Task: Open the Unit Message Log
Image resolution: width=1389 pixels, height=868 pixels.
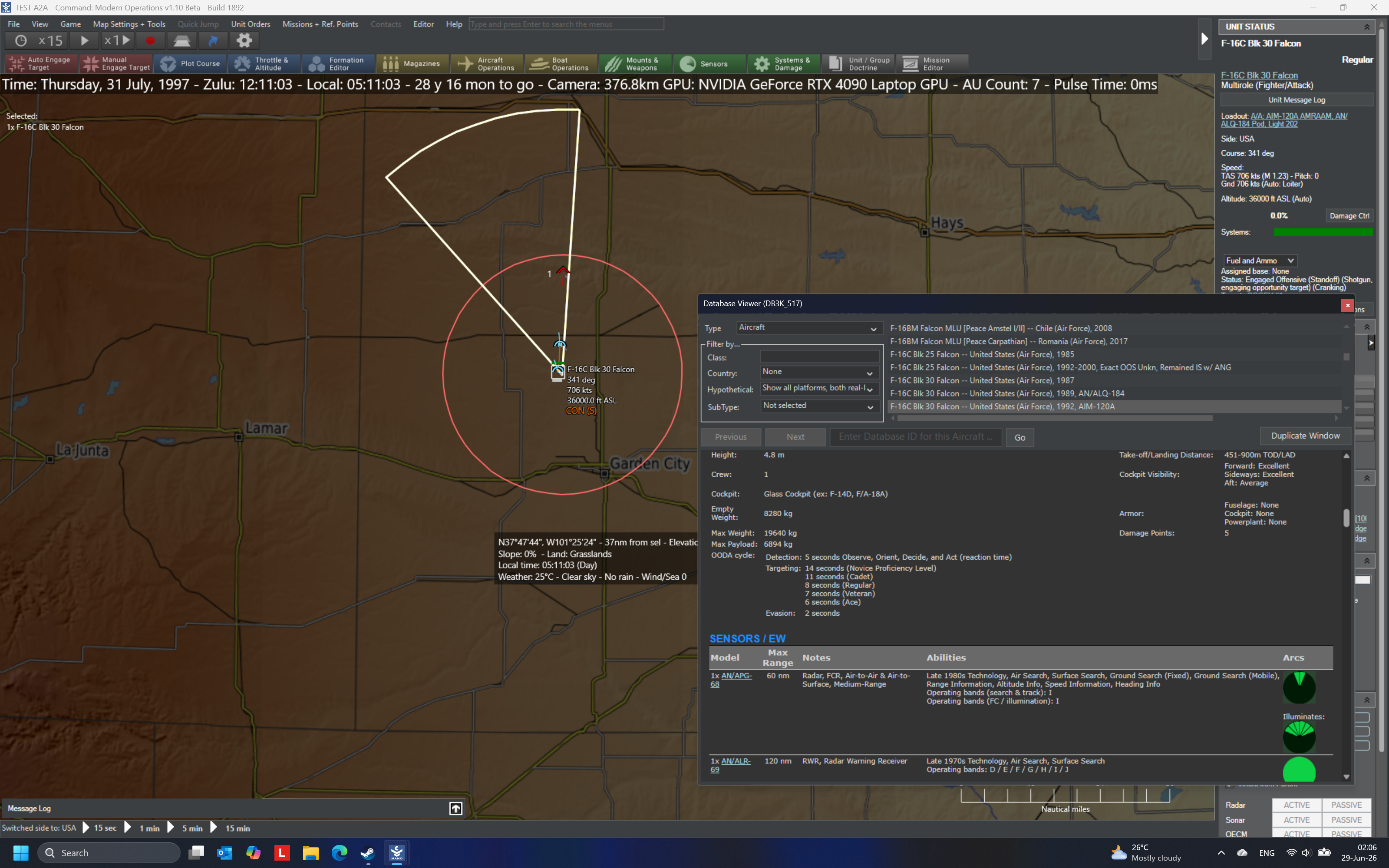Action: coord(1297,100)
